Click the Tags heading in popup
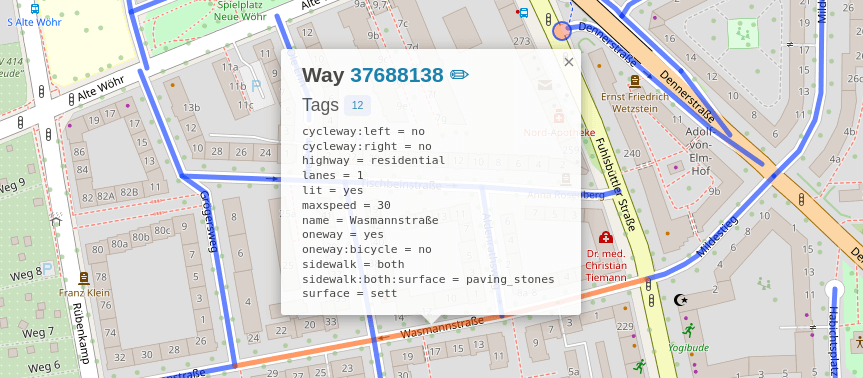The image size is (863, 378). pos(320,105)
